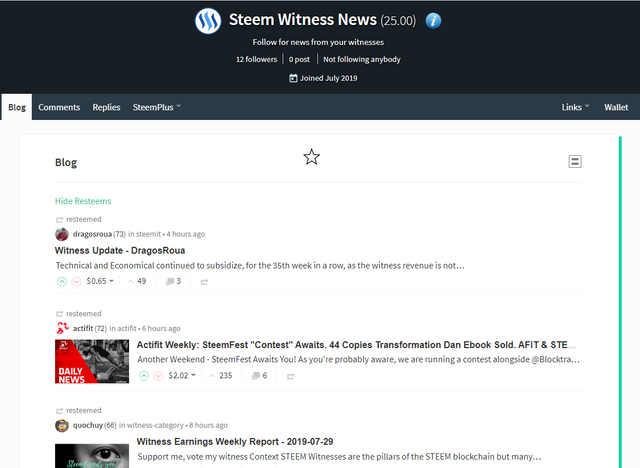Screen dimensions: 640x468
Task: Open the blue info icon
Action: click(x=433, y=20)
